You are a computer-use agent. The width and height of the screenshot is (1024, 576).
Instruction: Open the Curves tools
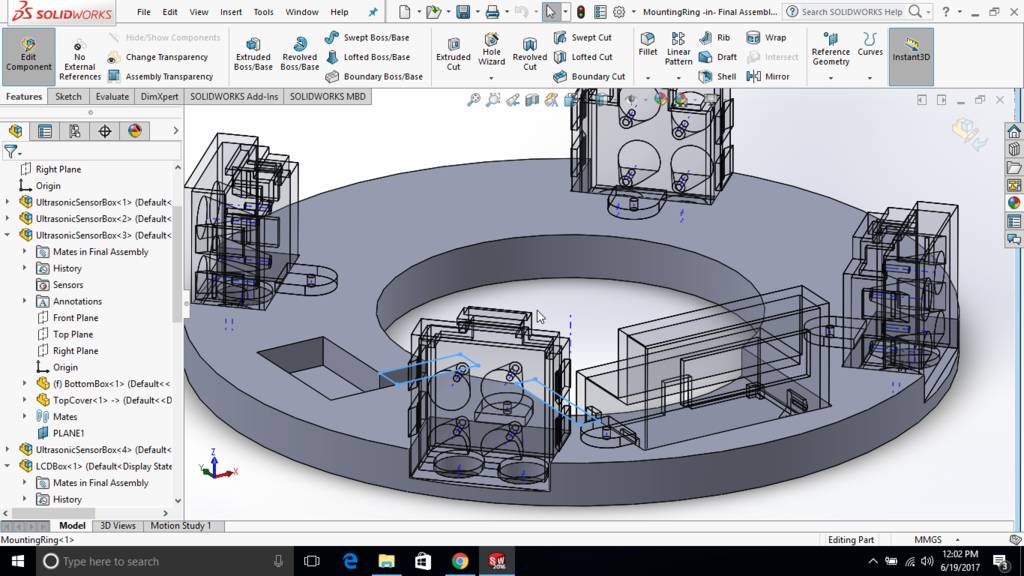pyautogui.click(x=870, y=45)
